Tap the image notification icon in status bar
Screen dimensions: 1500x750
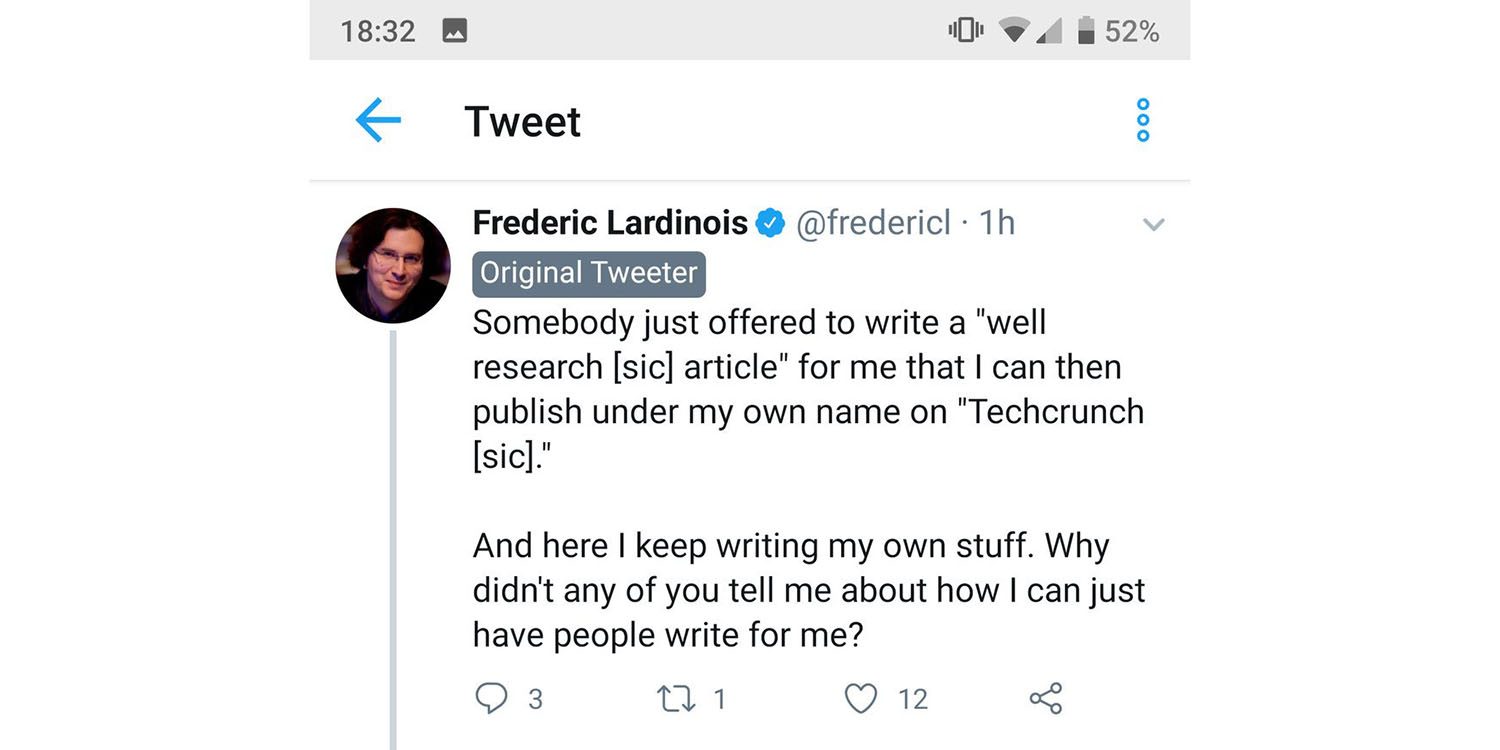click(x=455, y=32)
